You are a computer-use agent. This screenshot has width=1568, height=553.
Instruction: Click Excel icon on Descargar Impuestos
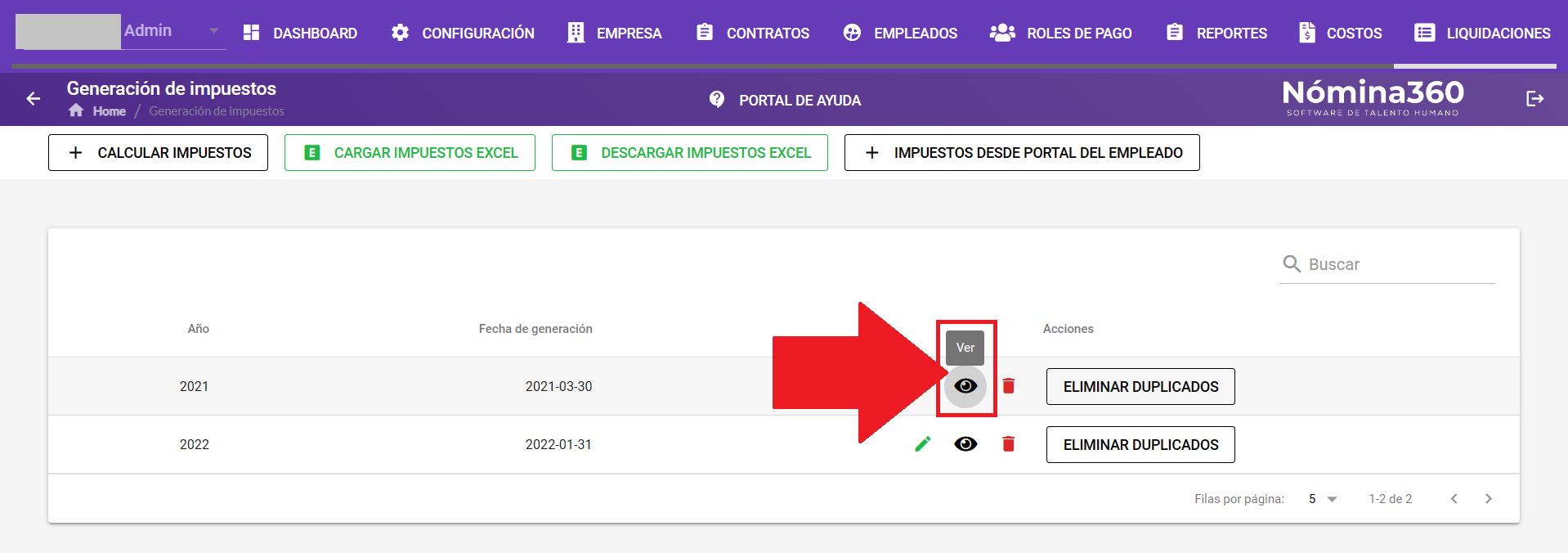coord(579,153)
